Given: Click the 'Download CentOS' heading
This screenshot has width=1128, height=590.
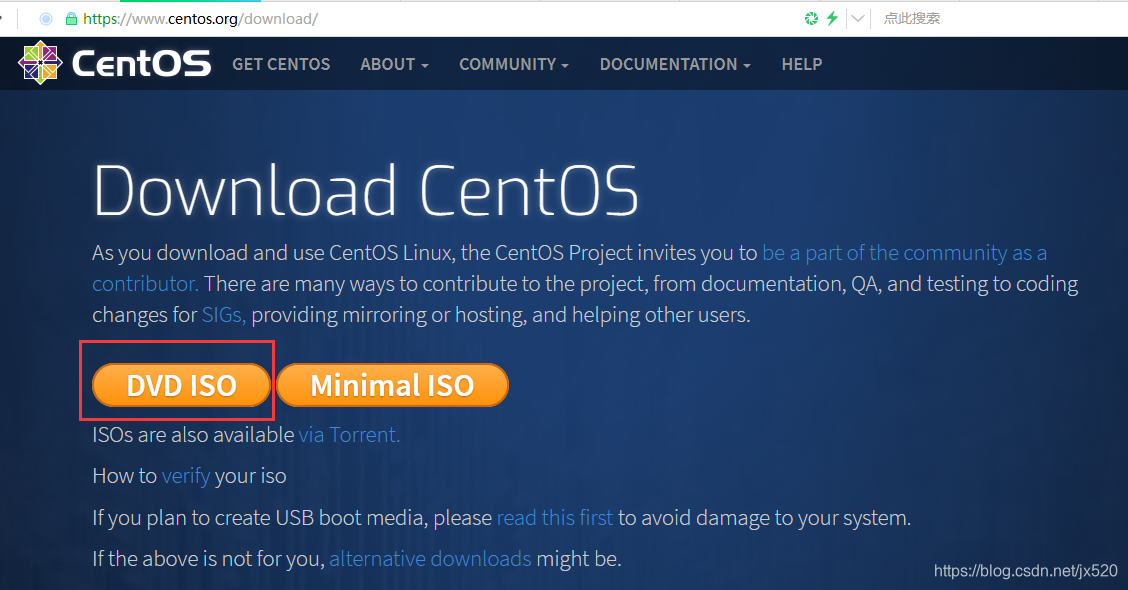Looking at the screenshot, I should [365, 190].
